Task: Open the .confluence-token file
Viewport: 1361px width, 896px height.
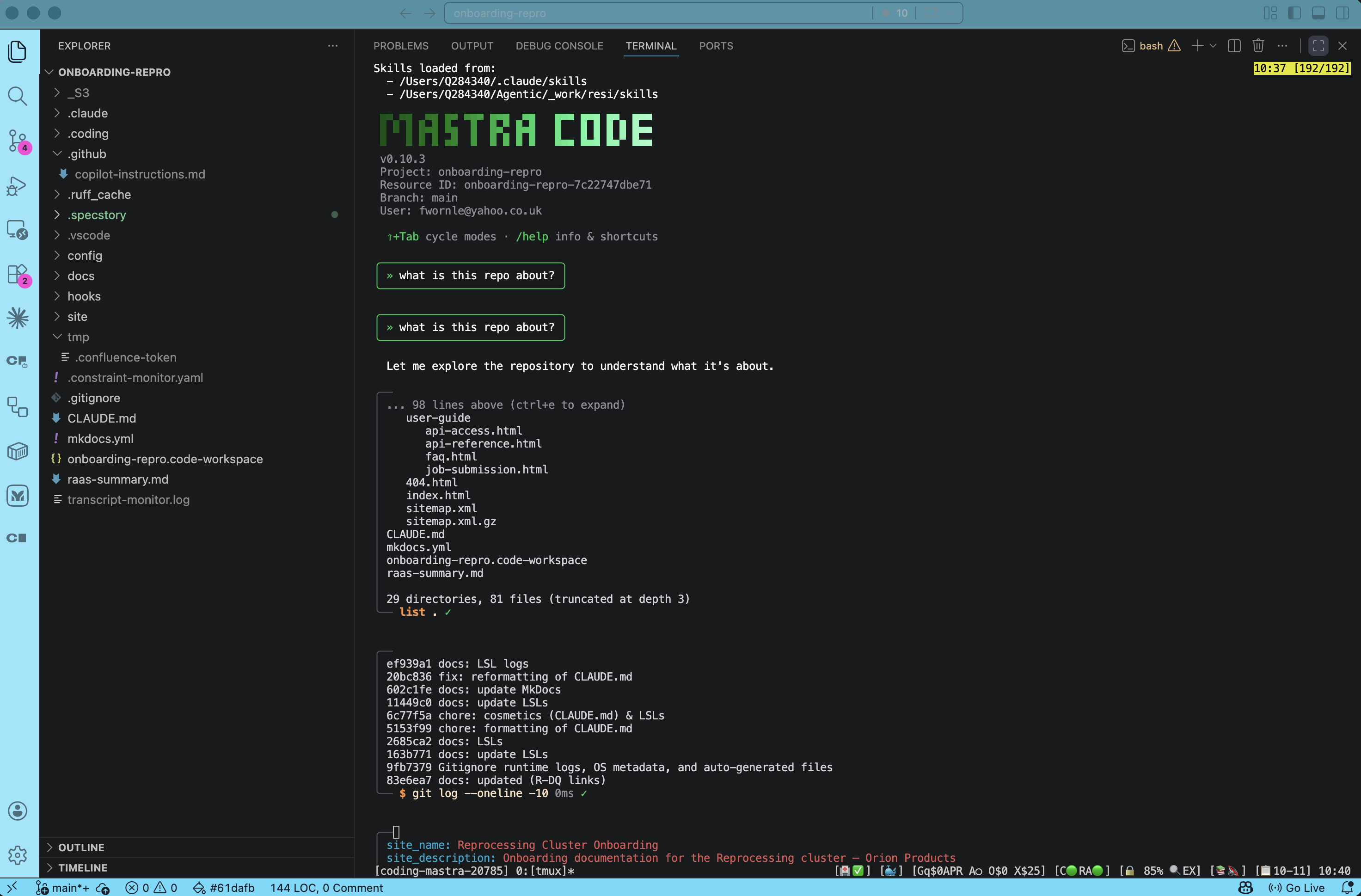Action: tap(197, 357)
